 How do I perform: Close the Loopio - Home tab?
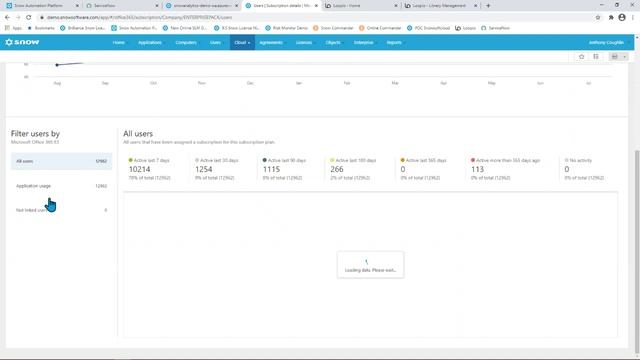point(396,6)
